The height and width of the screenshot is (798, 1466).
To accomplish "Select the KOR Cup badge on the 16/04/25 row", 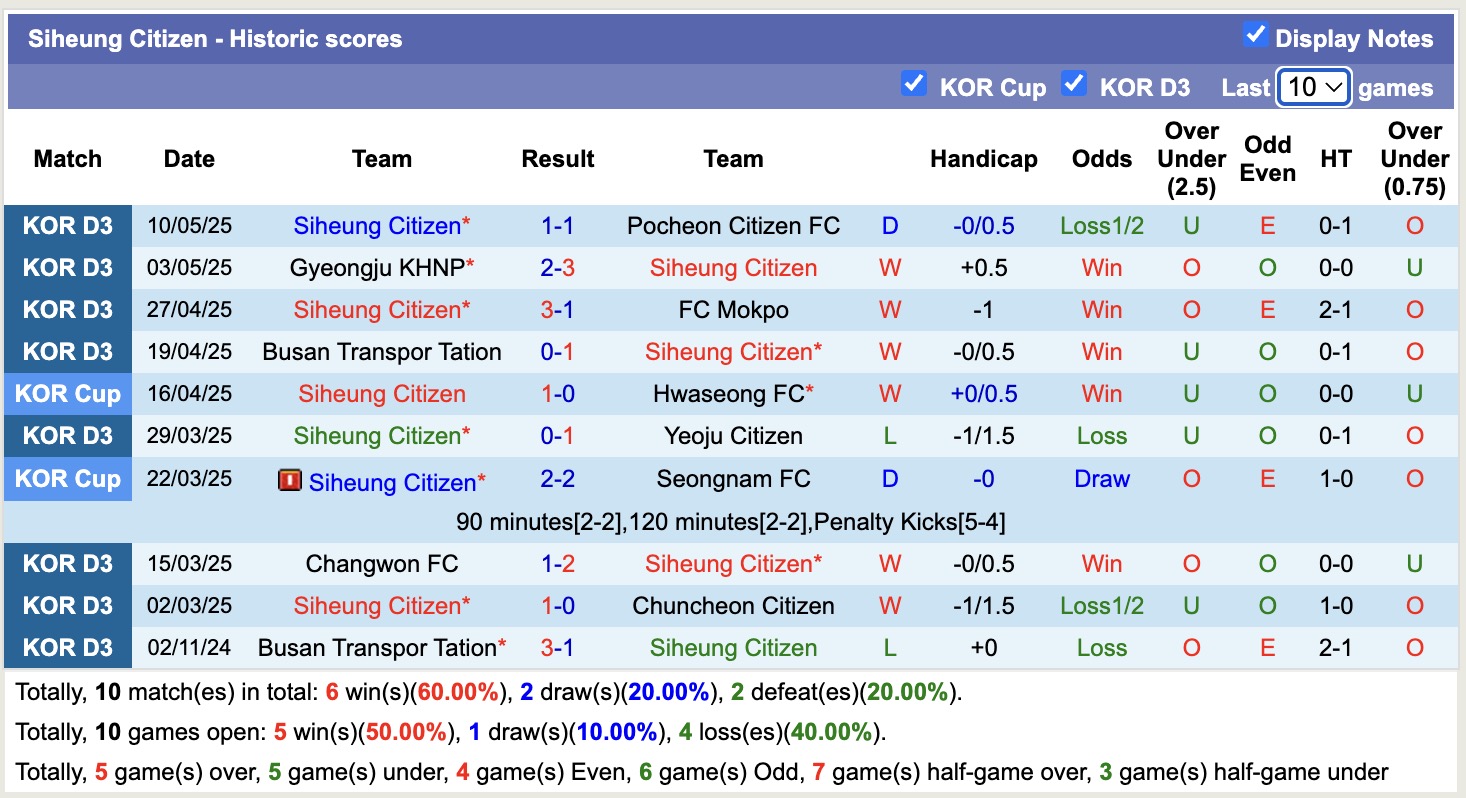I will coord(67,393).
